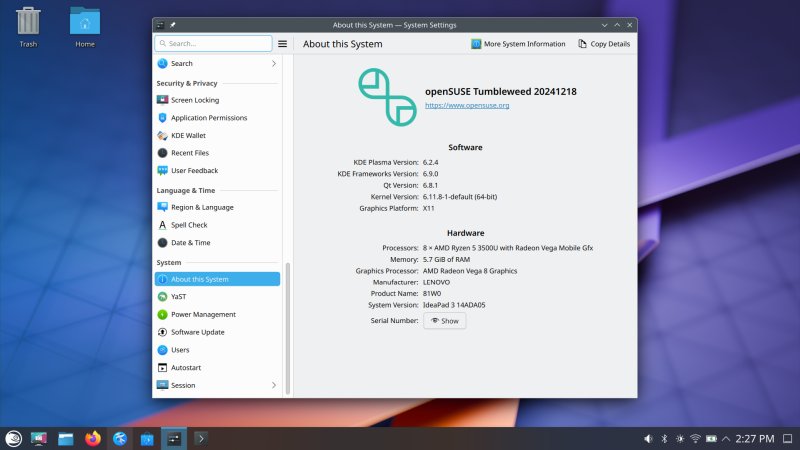This screenshot has height=450, width=800.
Task: Open the Search settings category
Action: pyautogui.click(x=217, y=63)
